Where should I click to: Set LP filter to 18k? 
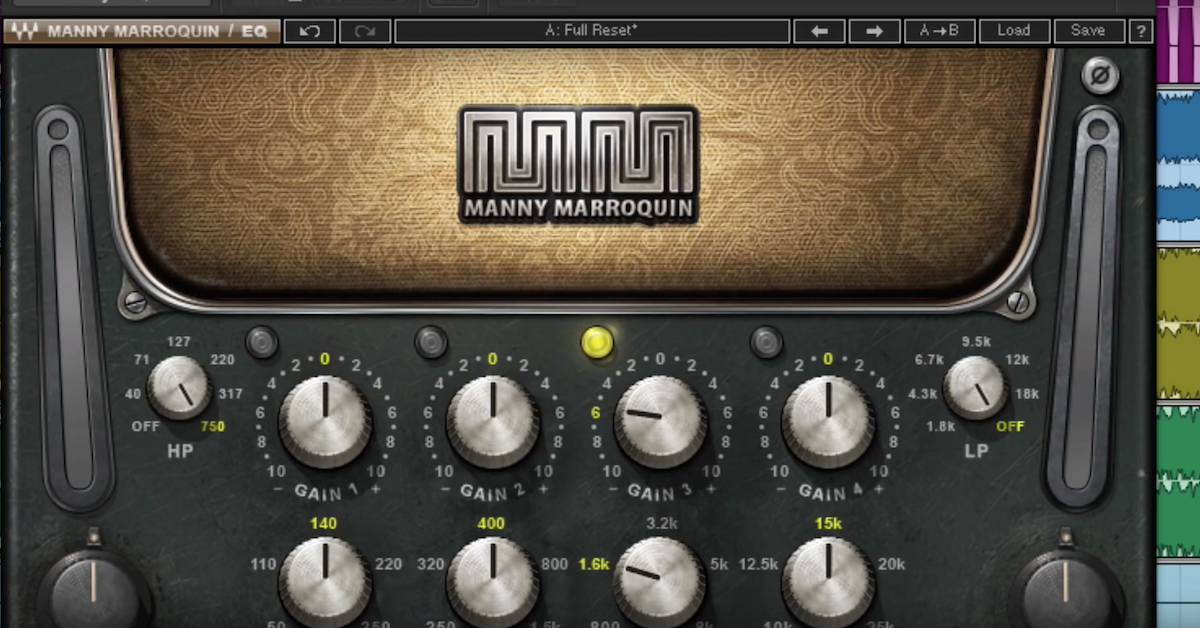1028,393
